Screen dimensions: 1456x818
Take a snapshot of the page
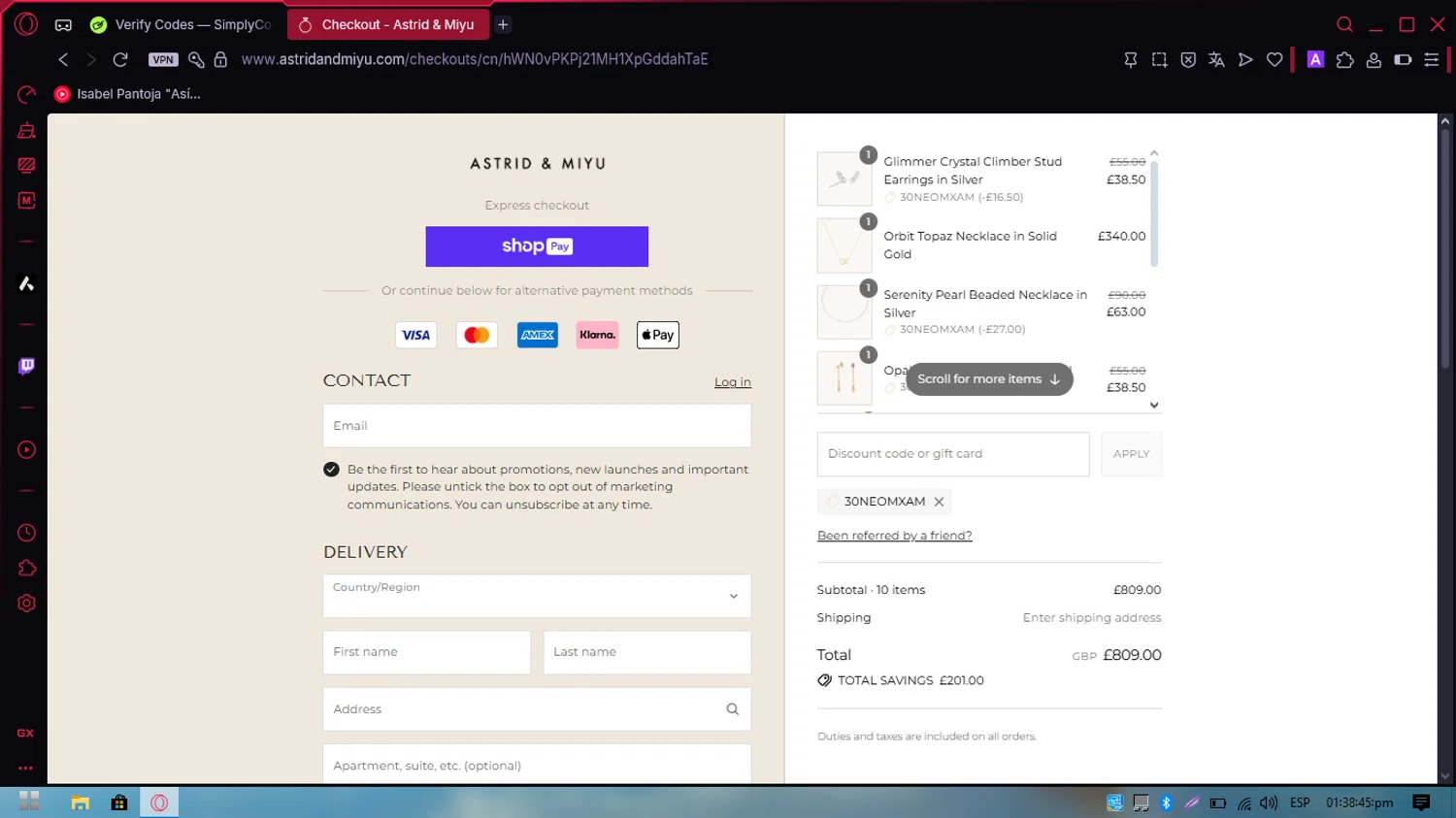pyautogui.click(x=1159, y=60)
